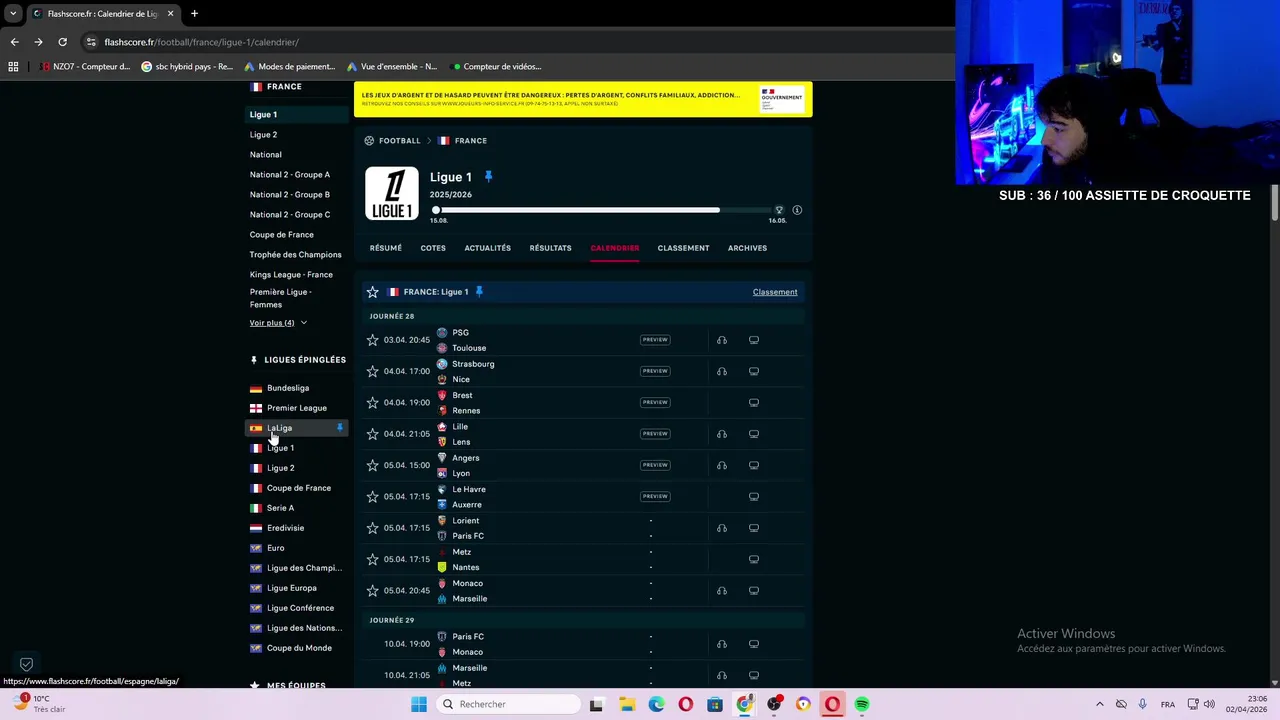
Task: Open Coupe du Monde in pinned leagues
Action: pyautogui.click(x=299, y=648)
